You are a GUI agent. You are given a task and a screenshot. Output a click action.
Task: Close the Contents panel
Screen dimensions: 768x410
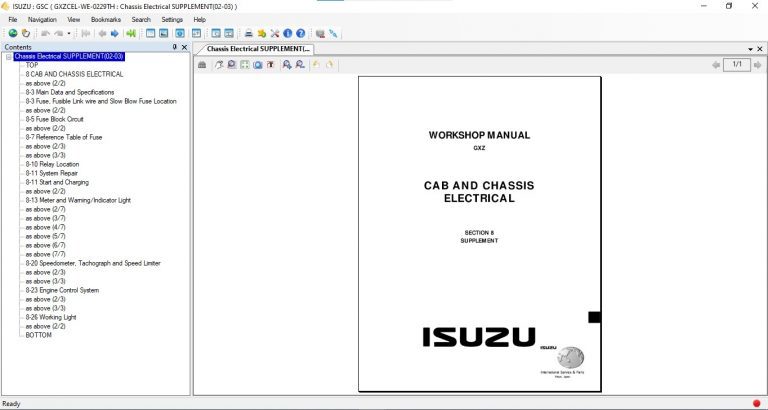click(x=184, y=47)
